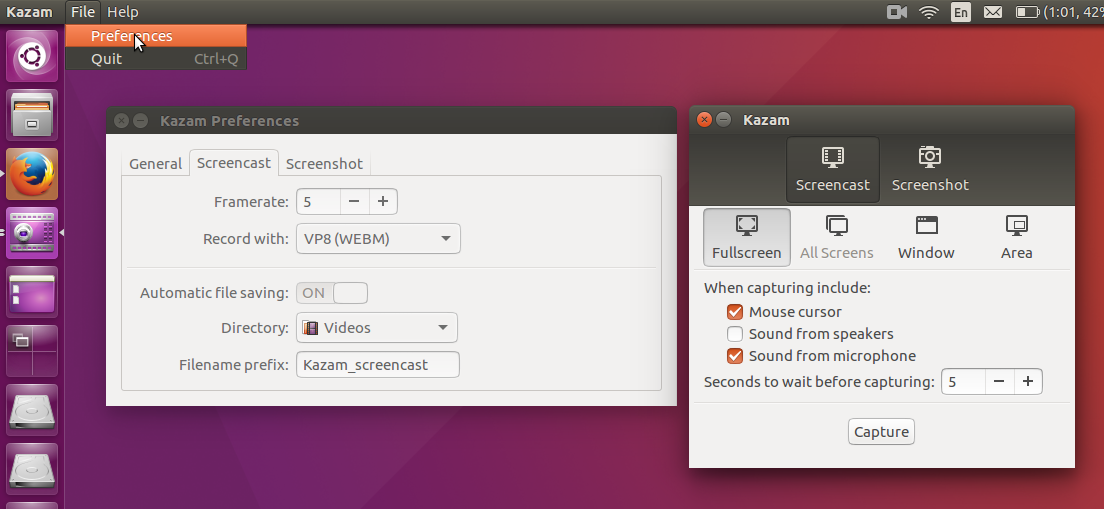
Task: Click the Capture button
Action: 882,432
